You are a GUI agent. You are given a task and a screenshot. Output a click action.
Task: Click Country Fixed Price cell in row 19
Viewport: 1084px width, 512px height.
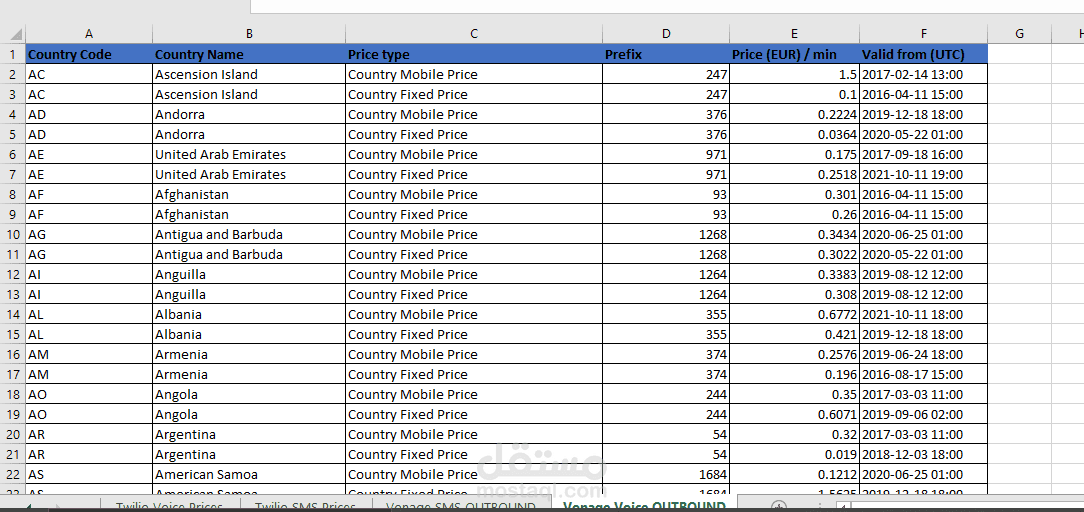click(474, 415)
